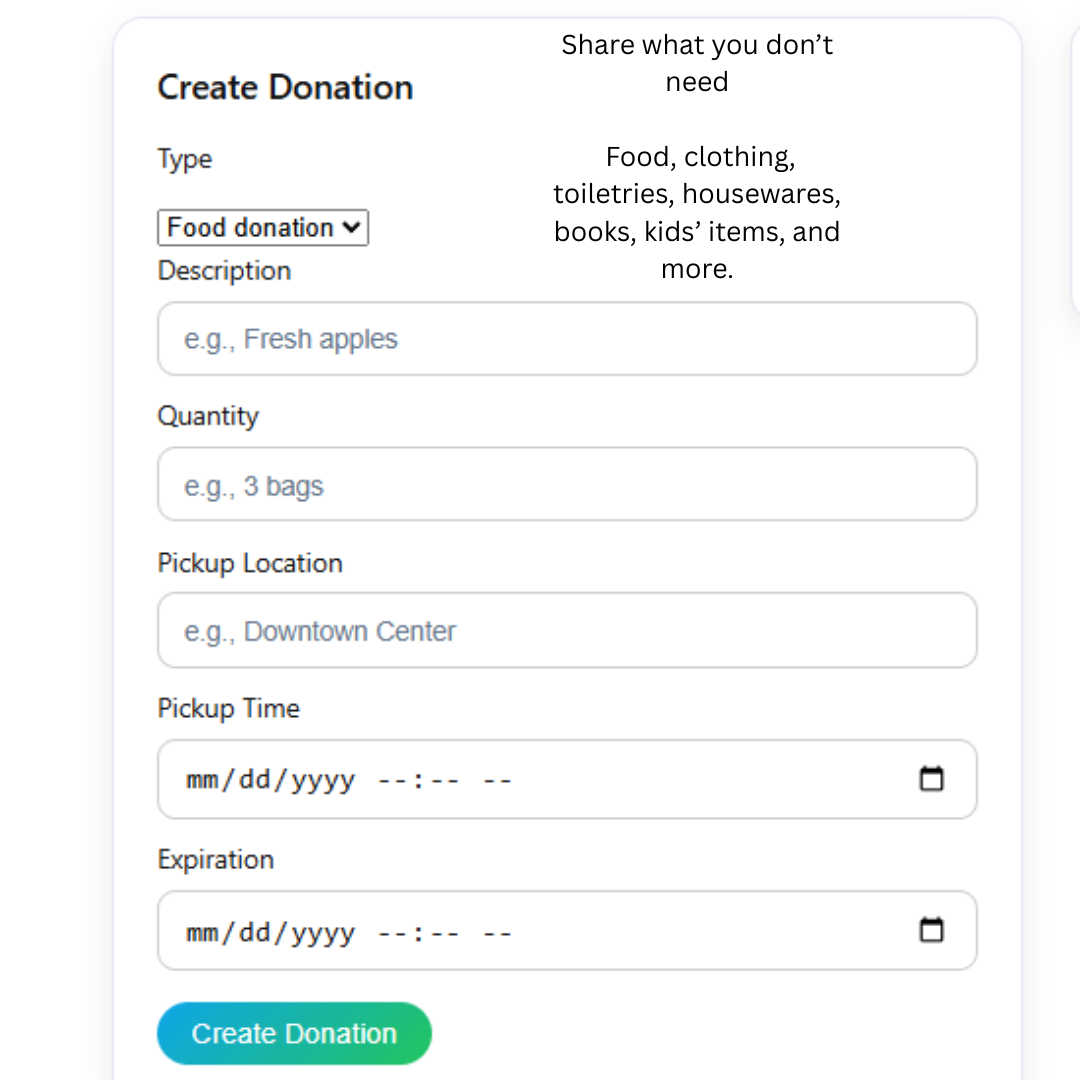Screen dimensions: 1080x1080
Task: Click the hour segment of Expiration time
Action: (390, 931)
